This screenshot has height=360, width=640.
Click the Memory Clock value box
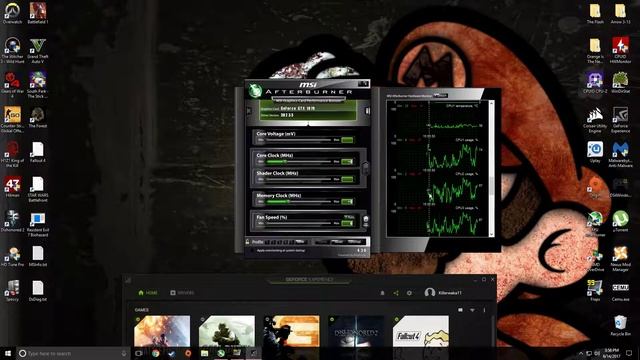click(347, 202)
